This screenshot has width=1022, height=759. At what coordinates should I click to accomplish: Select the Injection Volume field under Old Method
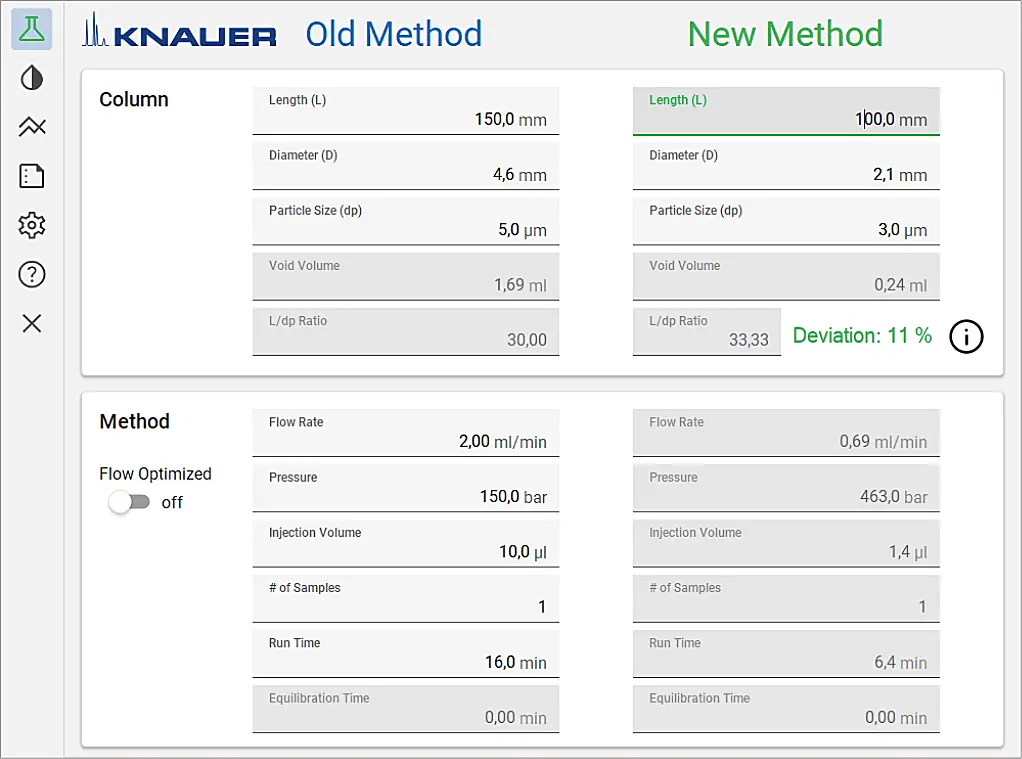pyautogui.click(x=406, y=542)
